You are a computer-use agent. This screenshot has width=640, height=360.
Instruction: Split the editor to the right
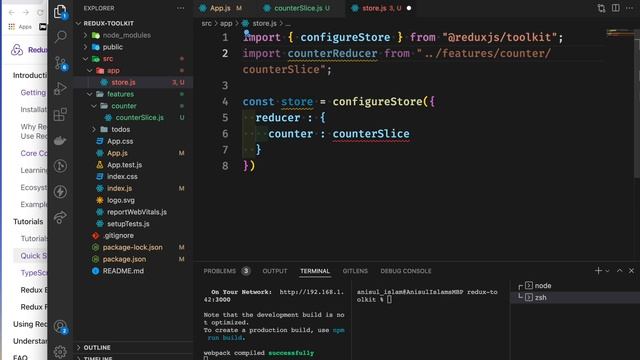coord(616,8)
